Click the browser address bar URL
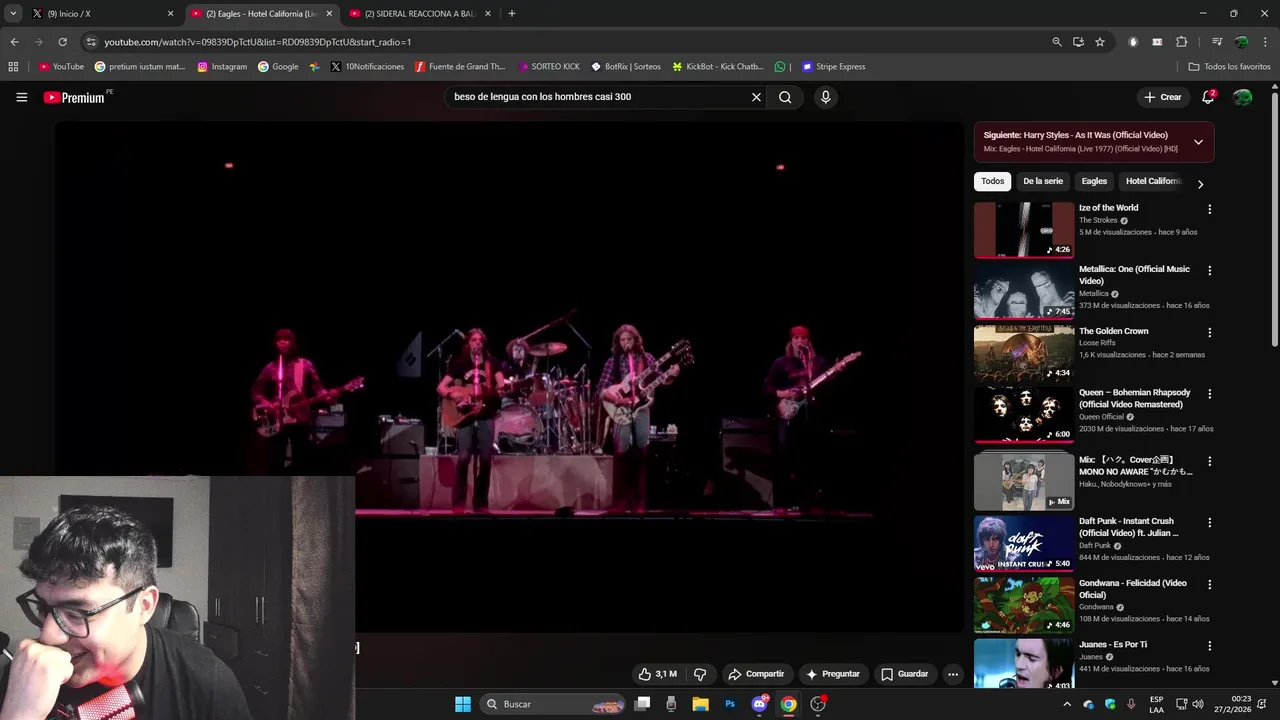Screen dimensions: 1280x720 click(258, 42)
